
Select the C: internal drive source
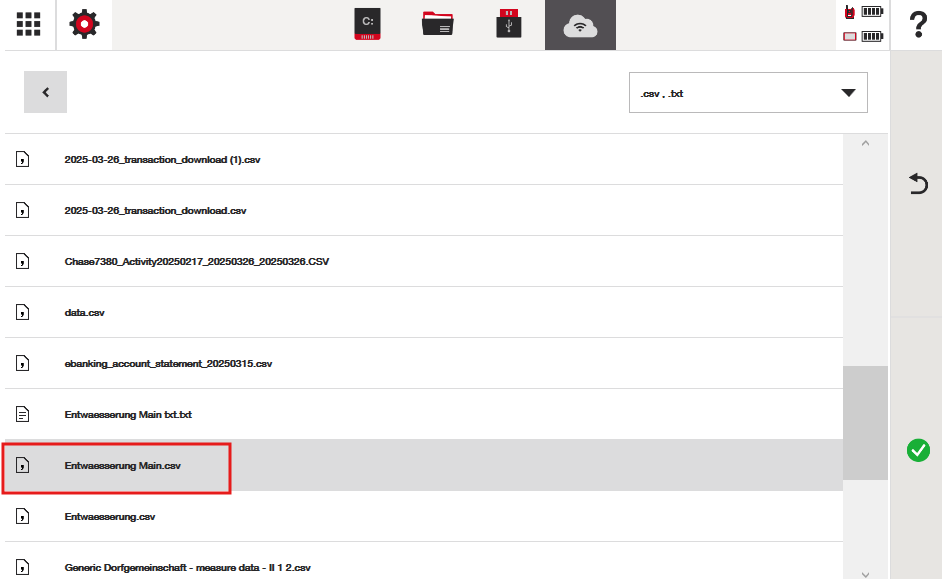367,25
